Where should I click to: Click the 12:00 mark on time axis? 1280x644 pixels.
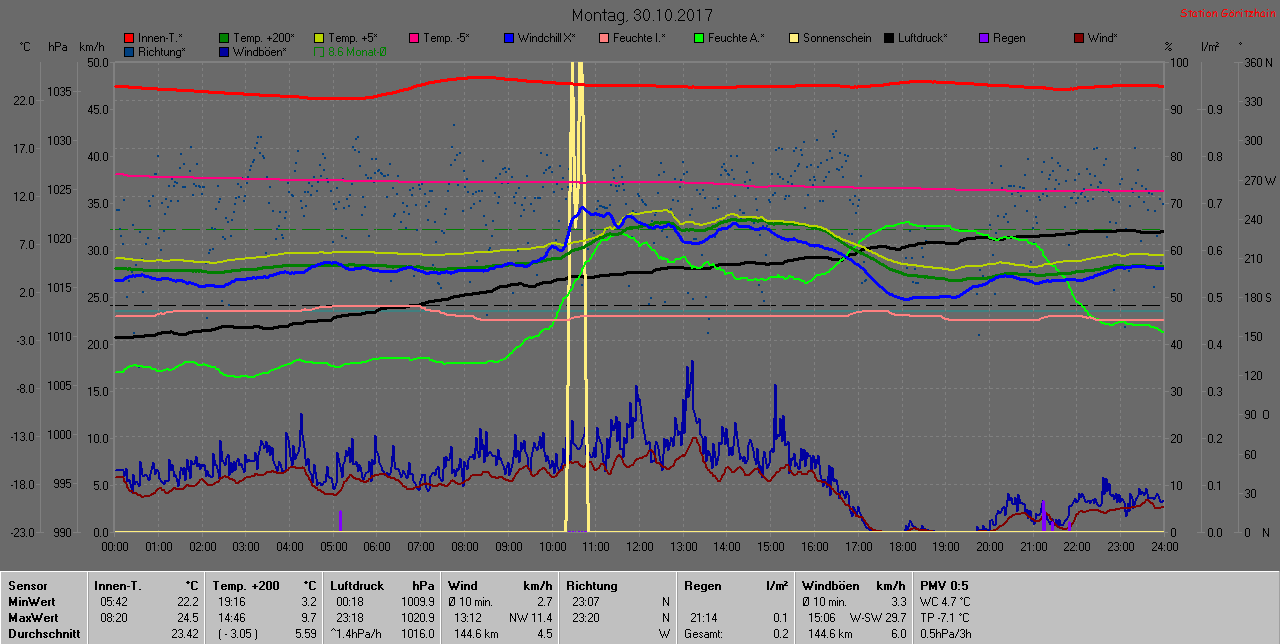[x=639, y=546]
